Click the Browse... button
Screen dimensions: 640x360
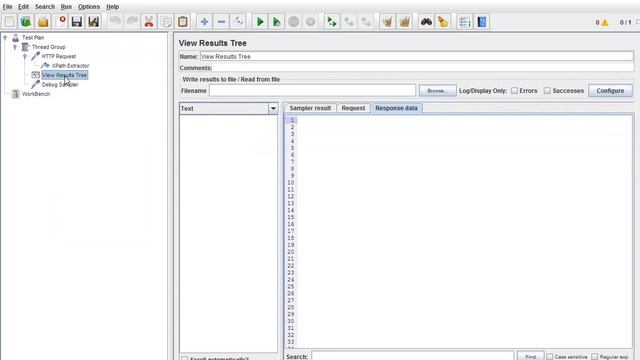coord(438,91)
